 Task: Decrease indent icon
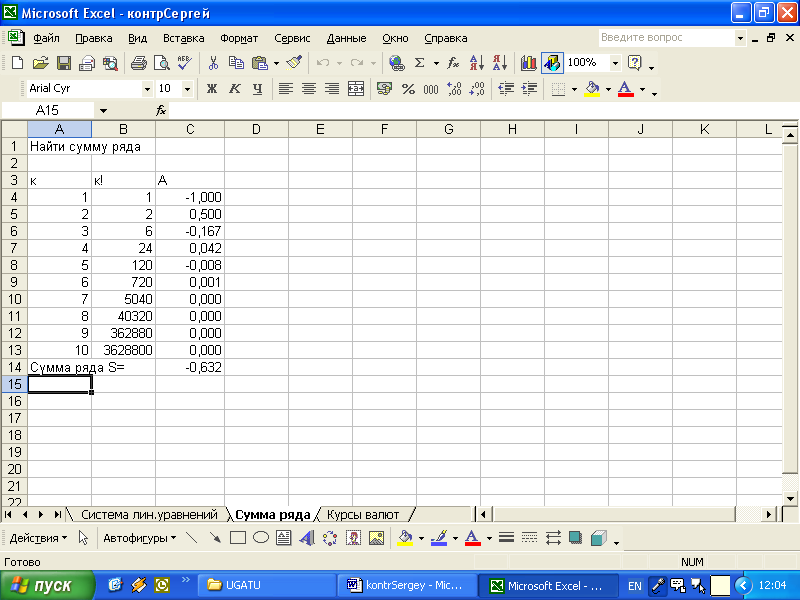(506, 89)
